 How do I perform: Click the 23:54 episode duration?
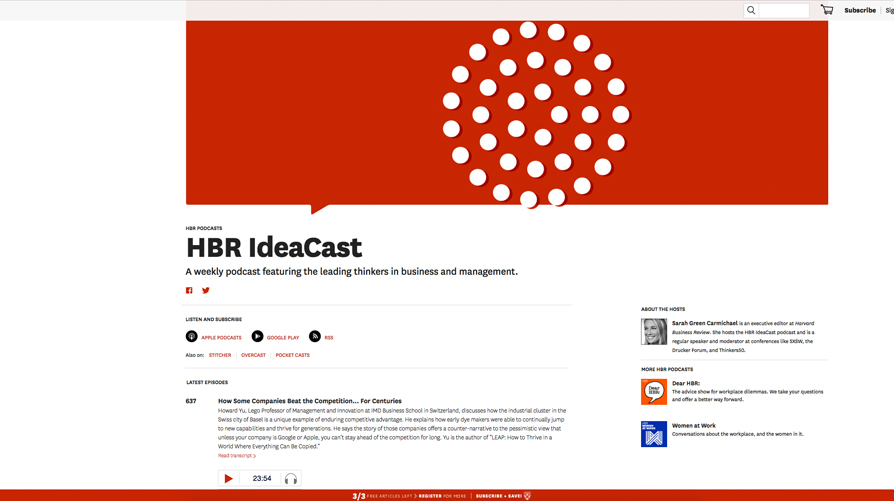point(262,479)
